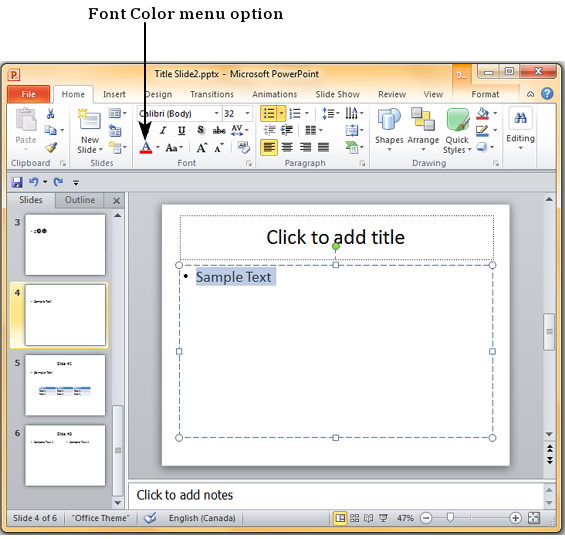This screenshot has height=539, width=565.
Task: Increase list indent level
Action: click(x=287, y=130)
